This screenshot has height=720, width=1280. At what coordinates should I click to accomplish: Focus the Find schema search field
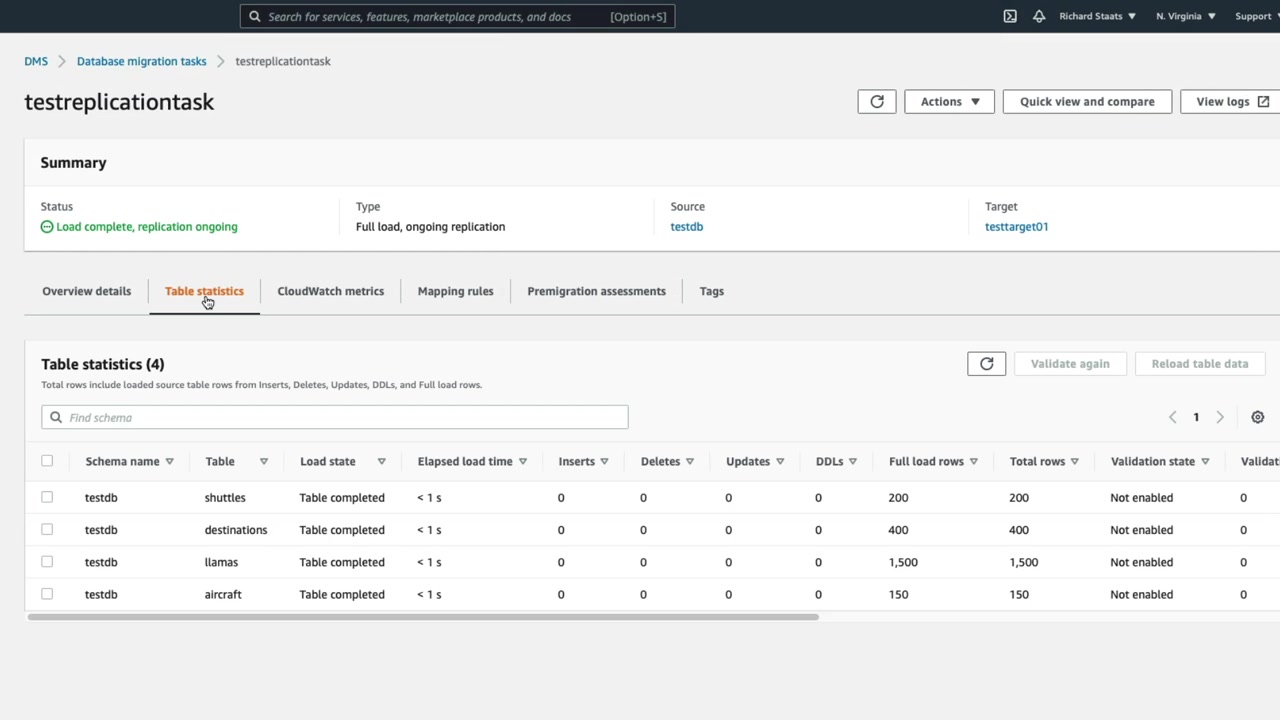pos(335,417)
